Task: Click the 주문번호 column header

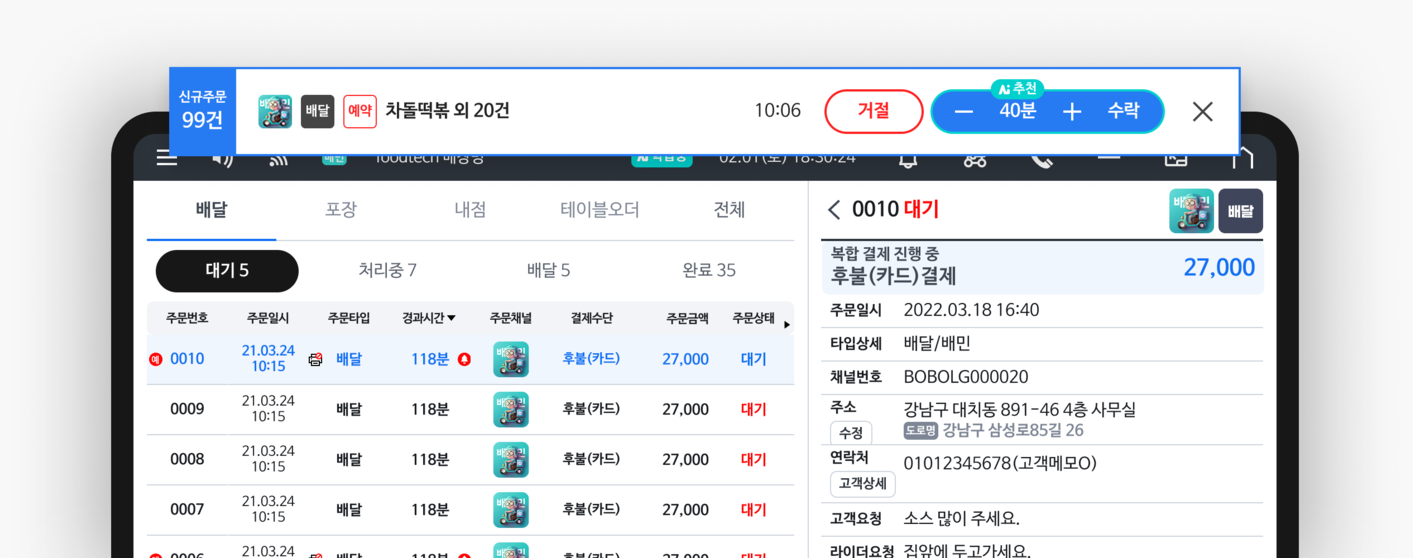Action: coord(187,318)
